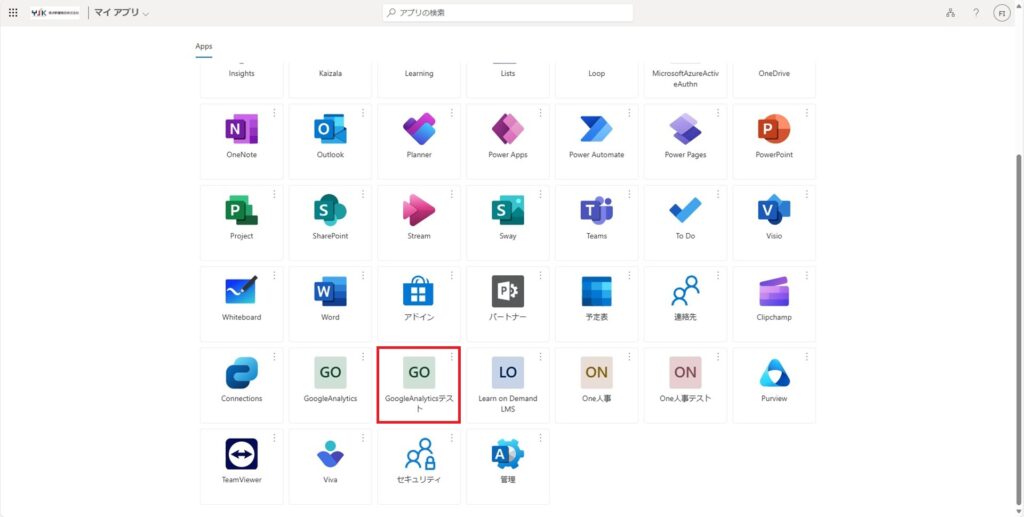1024x517 pixels.
Task: Open the Project app icon
Action: click(242, 210)
